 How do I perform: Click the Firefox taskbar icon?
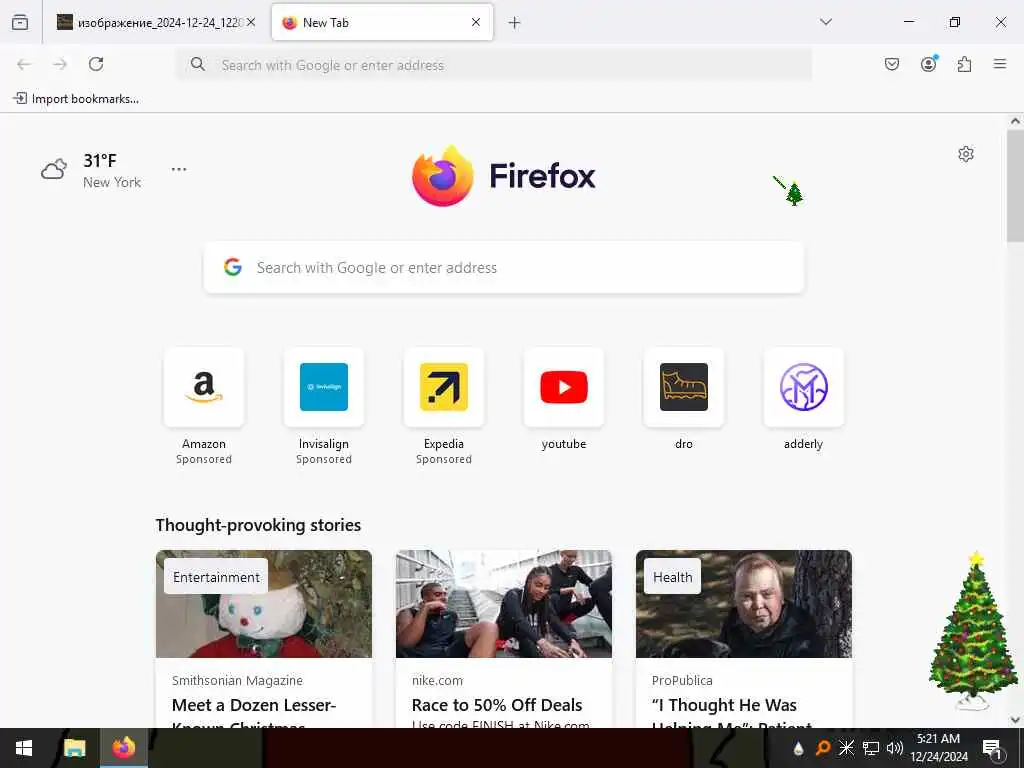[x=123, y=748]
